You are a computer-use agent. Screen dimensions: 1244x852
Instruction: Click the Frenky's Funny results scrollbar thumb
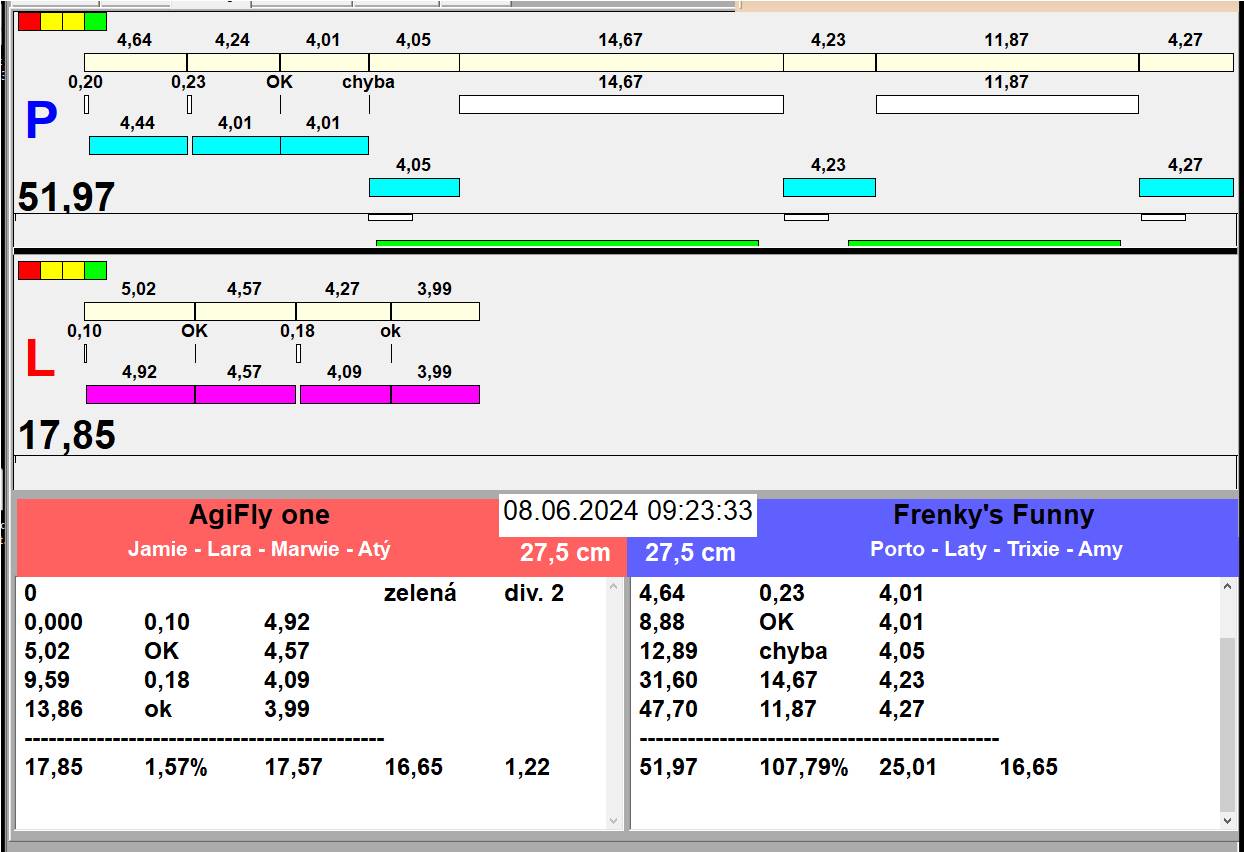pyautogui.click(x=1229, y=725)
